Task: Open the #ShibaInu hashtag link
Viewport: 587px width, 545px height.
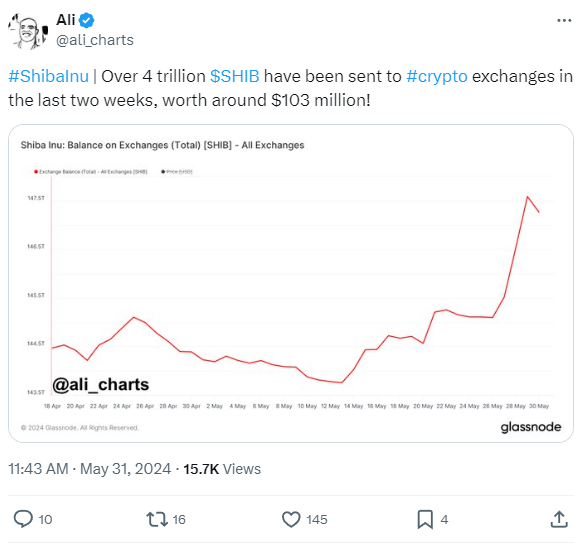Action: [x=49, y=76]
